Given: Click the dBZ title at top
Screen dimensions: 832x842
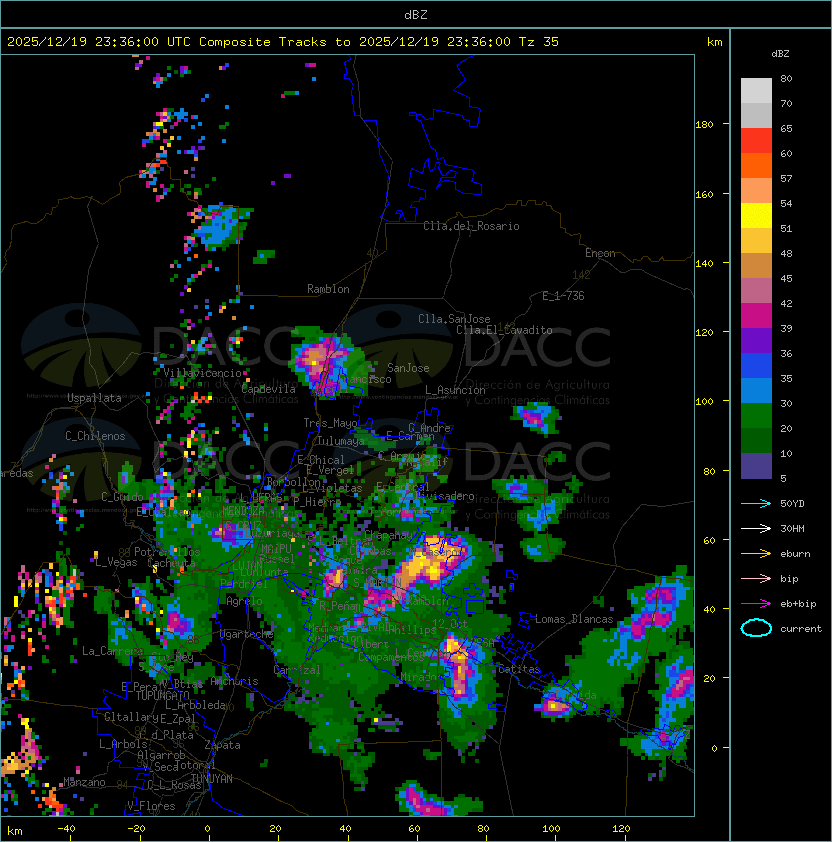Looking at the screenshot, I should pos(416,14).
